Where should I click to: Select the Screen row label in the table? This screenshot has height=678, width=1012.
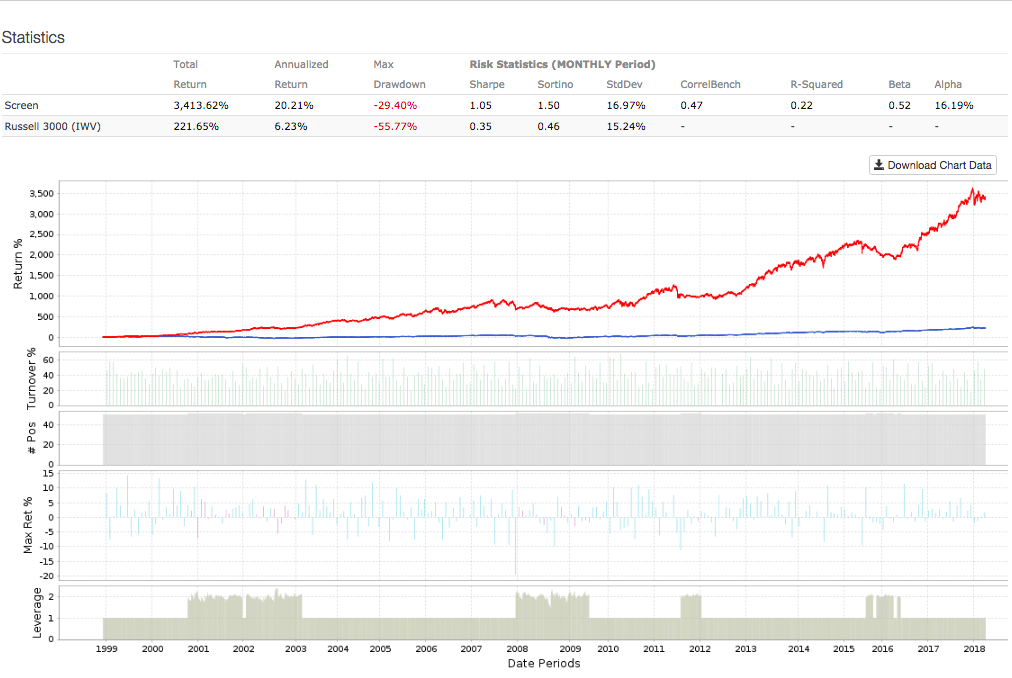pos(21,105)
